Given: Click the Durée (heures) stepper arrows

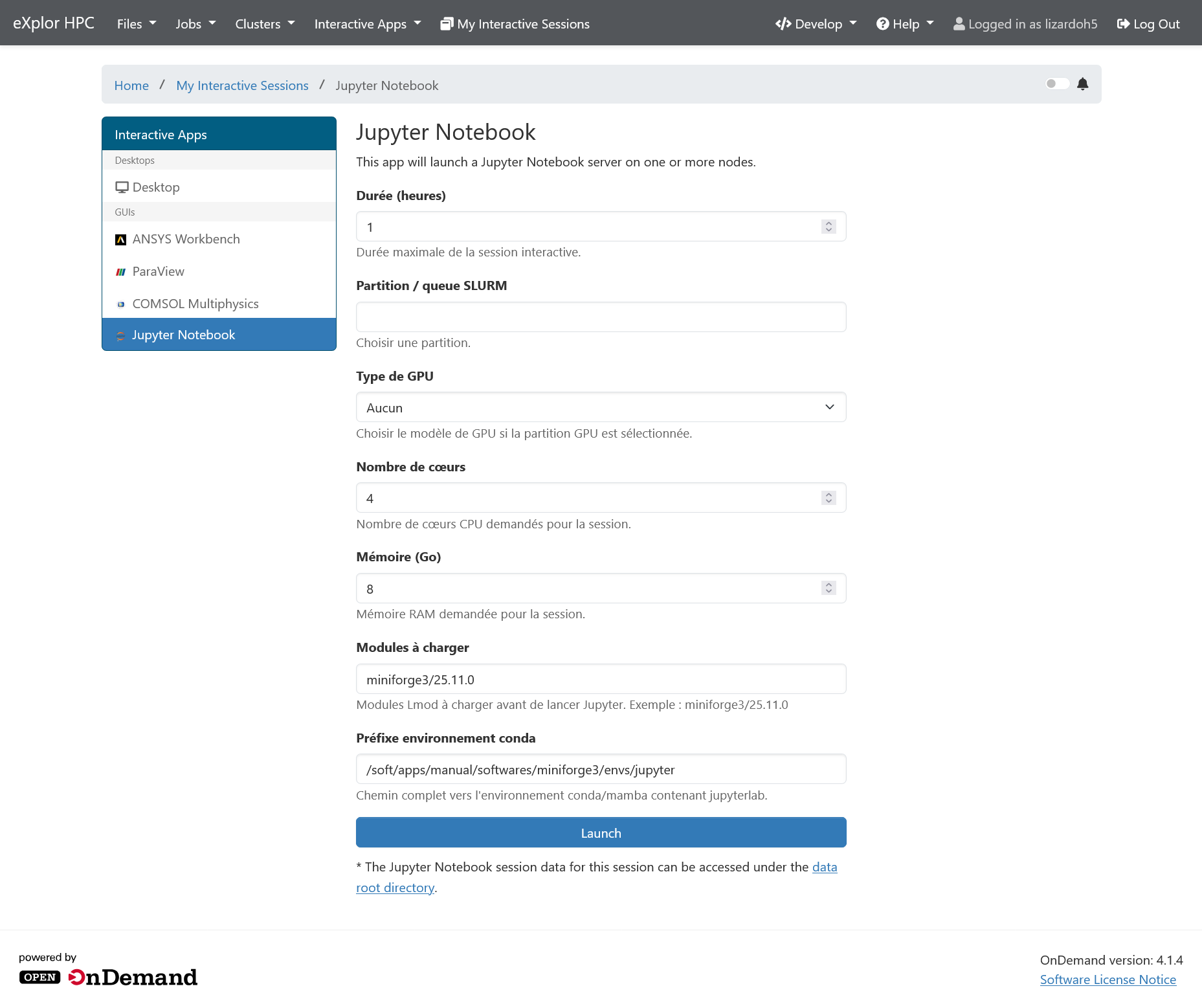Looking at the screenshot, I should (829, 227).
